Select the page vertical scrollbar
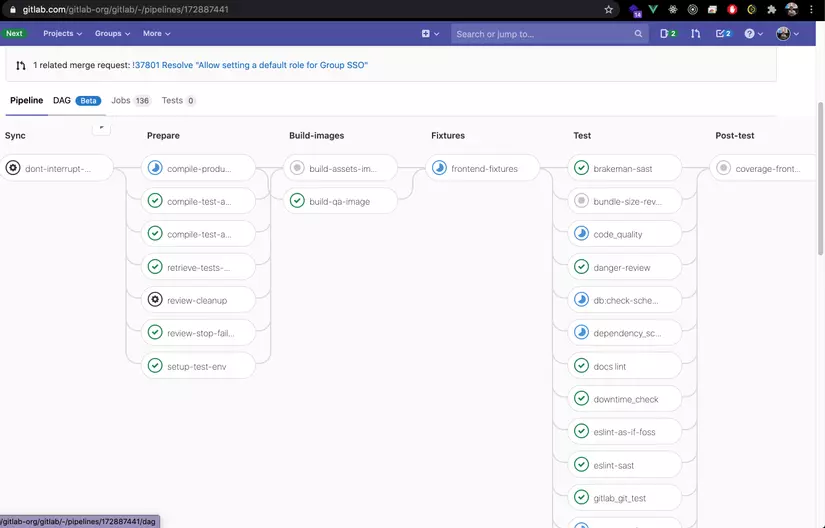Viewport: 825px width, 528px height. tap(821, 179)
